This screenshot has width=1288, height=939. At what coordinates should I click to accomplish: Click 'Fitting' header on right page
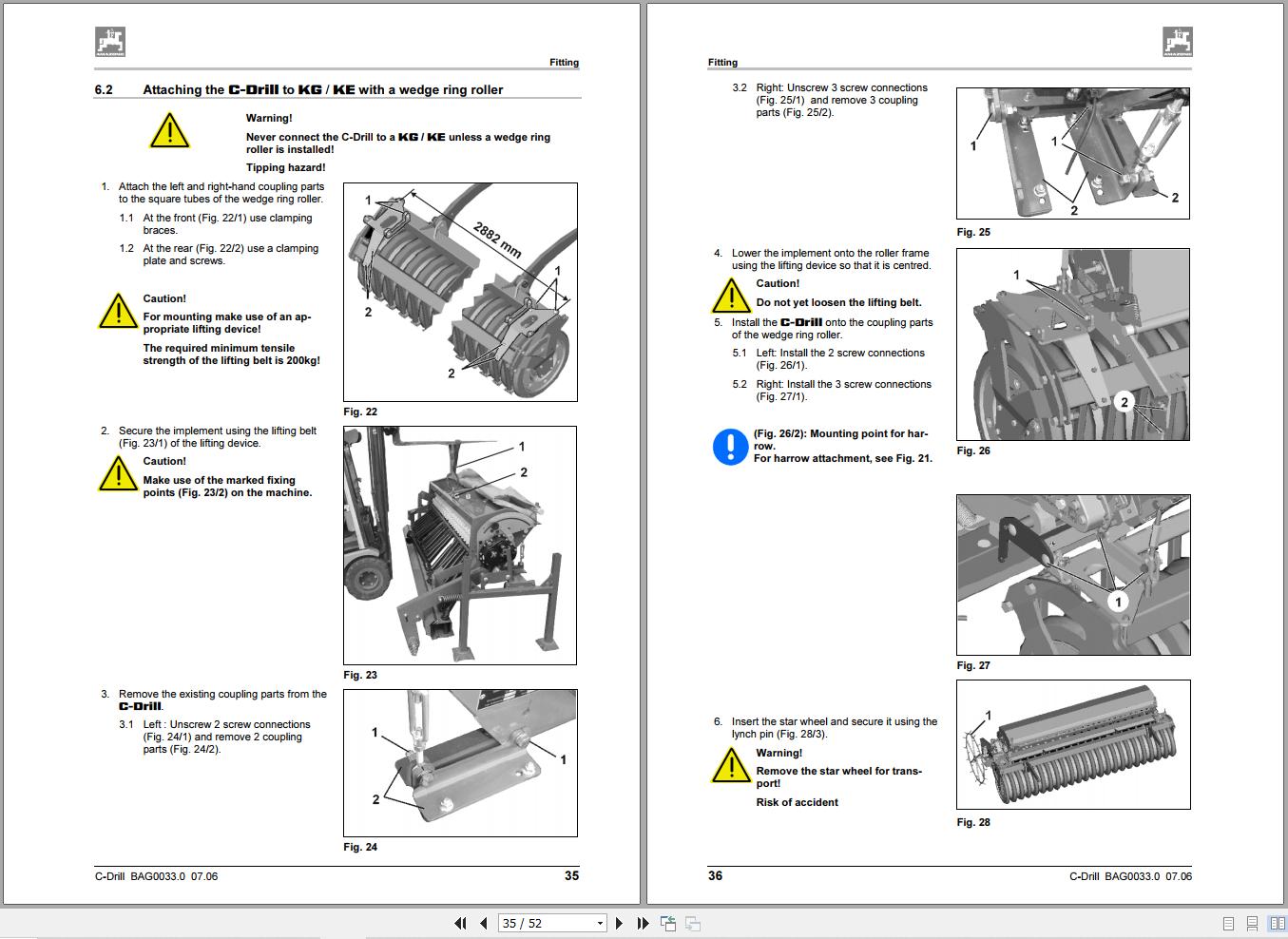(722, 62)
